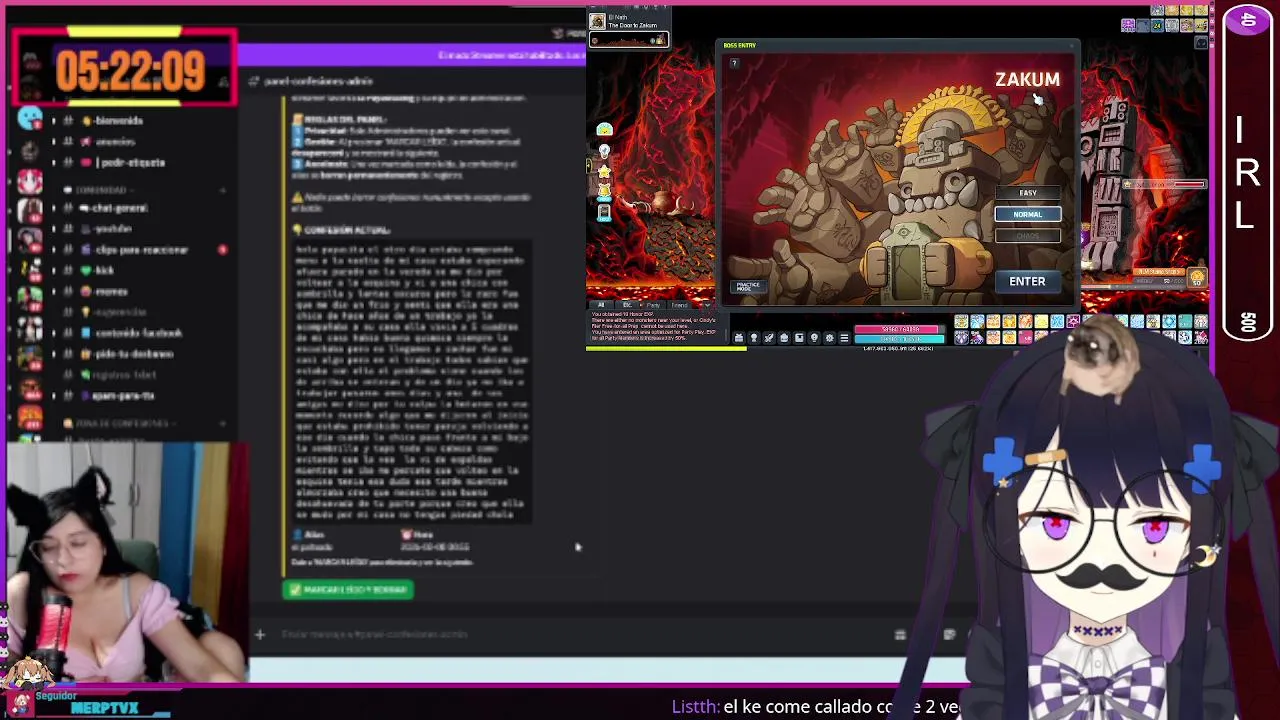
Task: Add a channel to the COMUNIDAD category
Action: pyautogui.click(x=222, y=190)
